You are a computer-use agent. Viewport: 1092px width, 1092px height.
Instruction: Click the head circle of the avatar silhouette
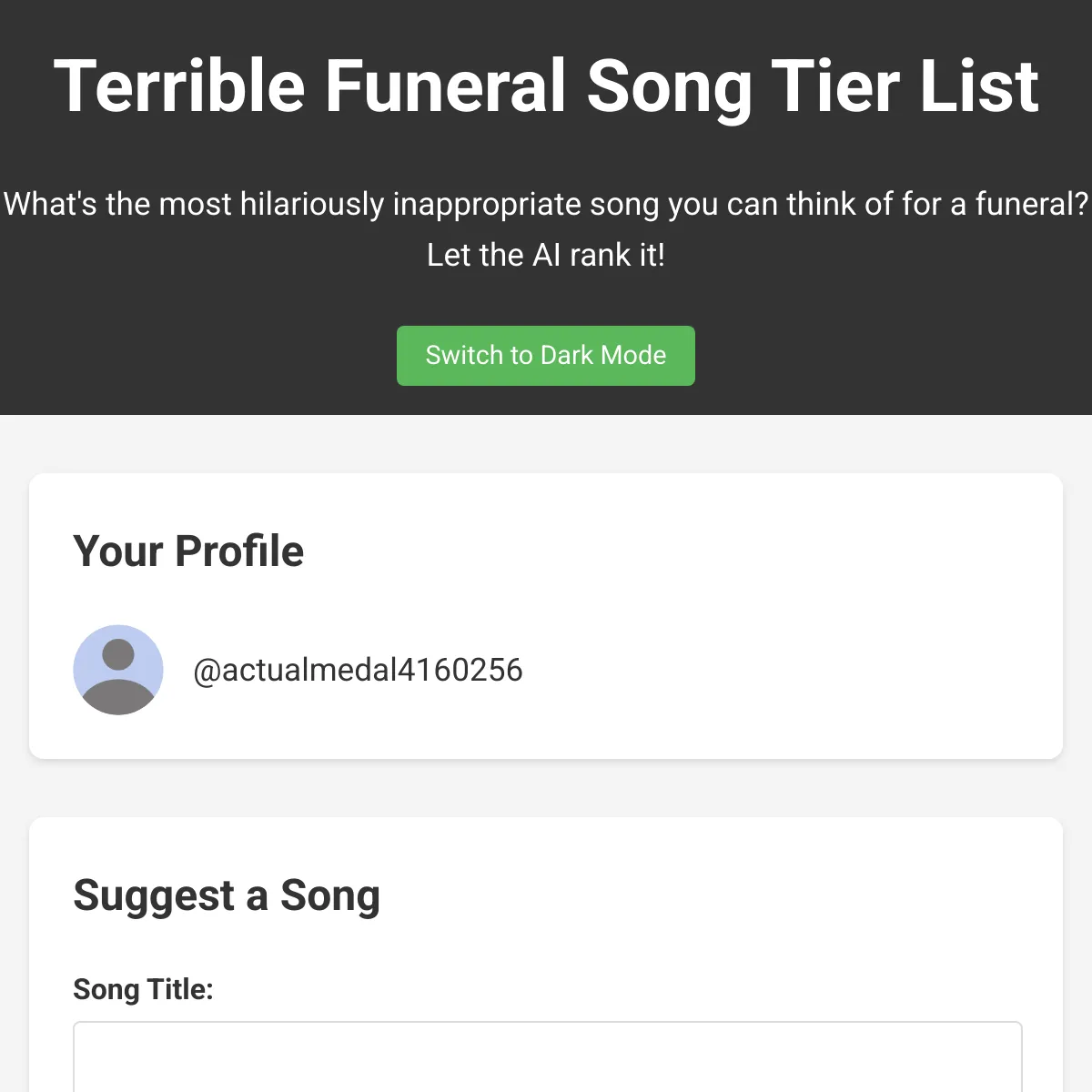point(118,654)
